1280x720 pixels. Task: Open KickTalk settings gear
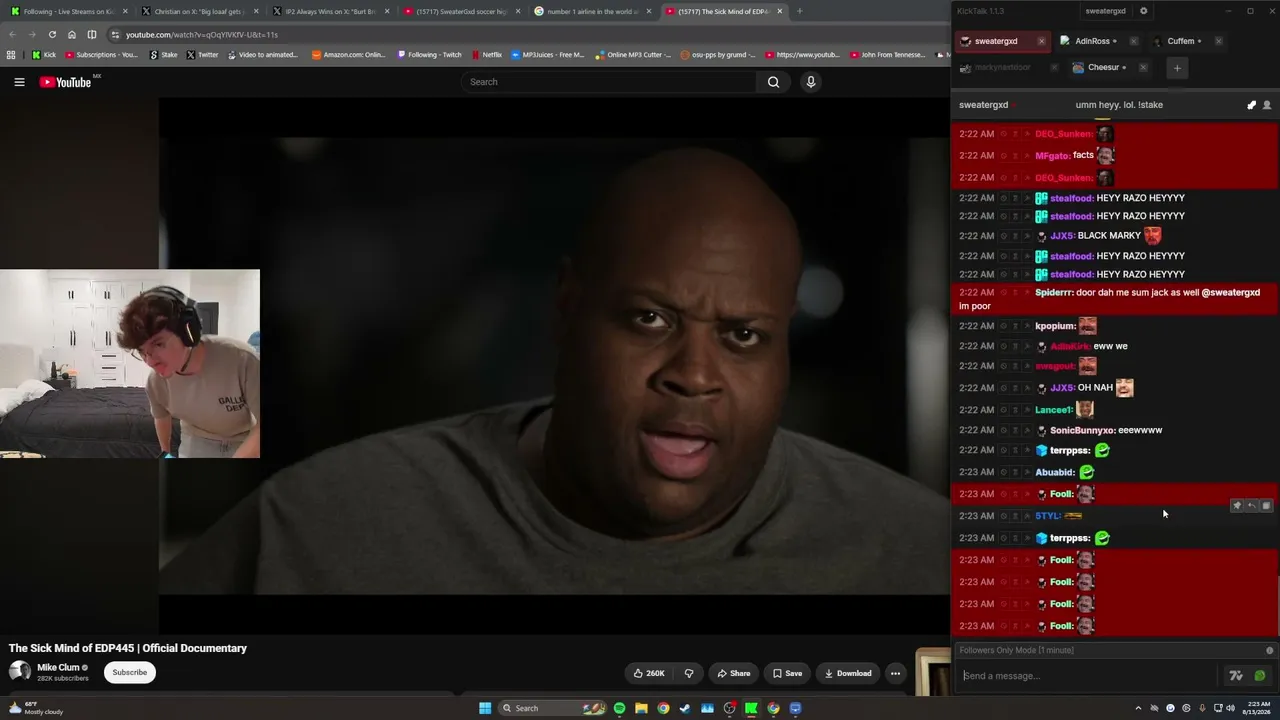point(1144,11)
